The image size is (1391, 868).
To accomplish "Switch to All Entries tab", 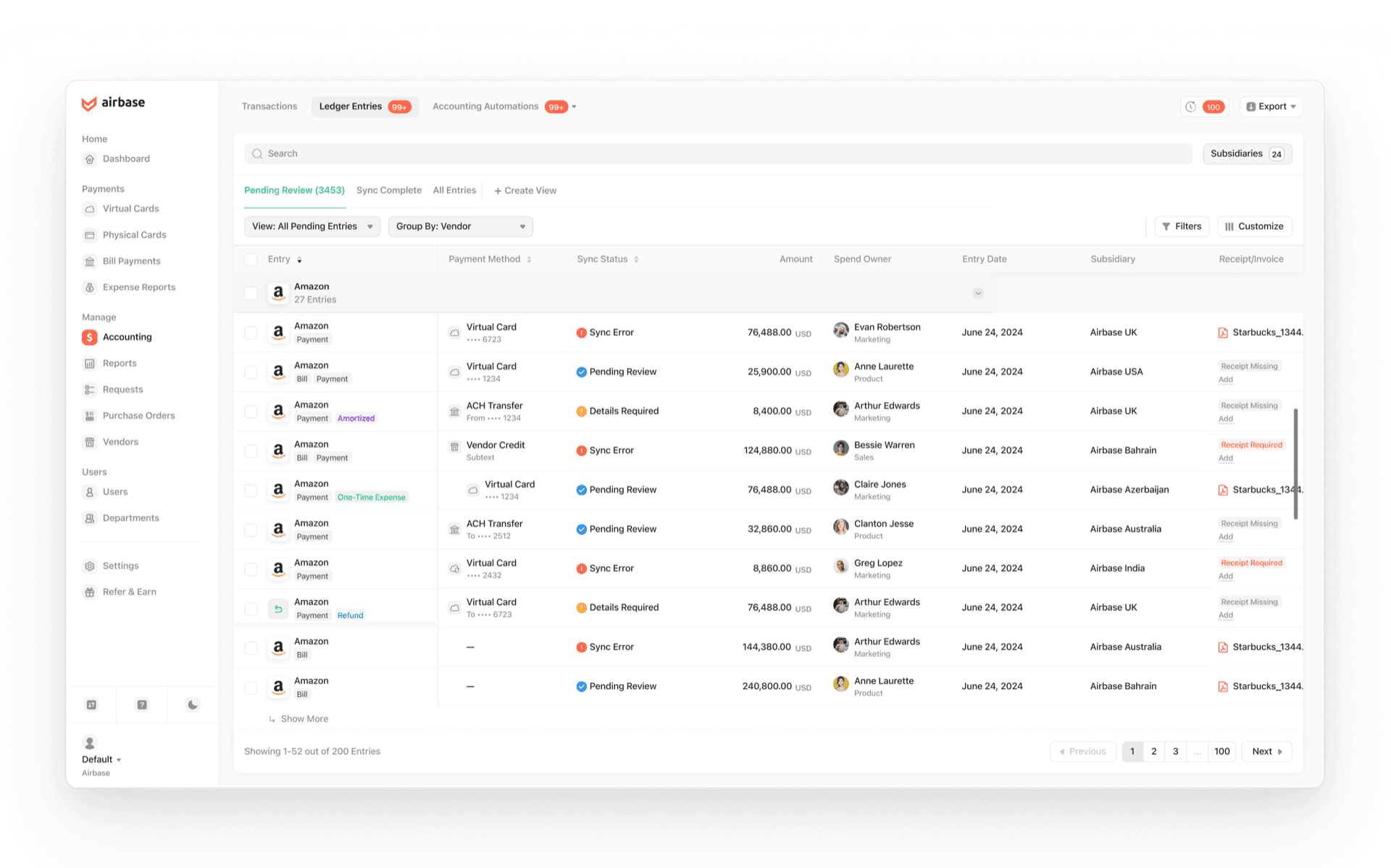I will [x=454, y=191].
